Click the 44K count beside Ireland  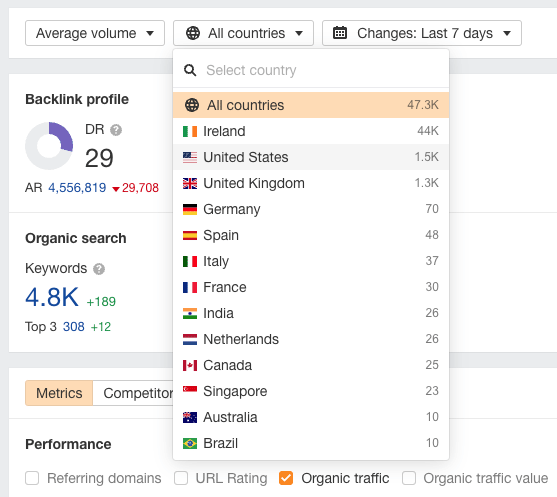(x=428, y=131)
